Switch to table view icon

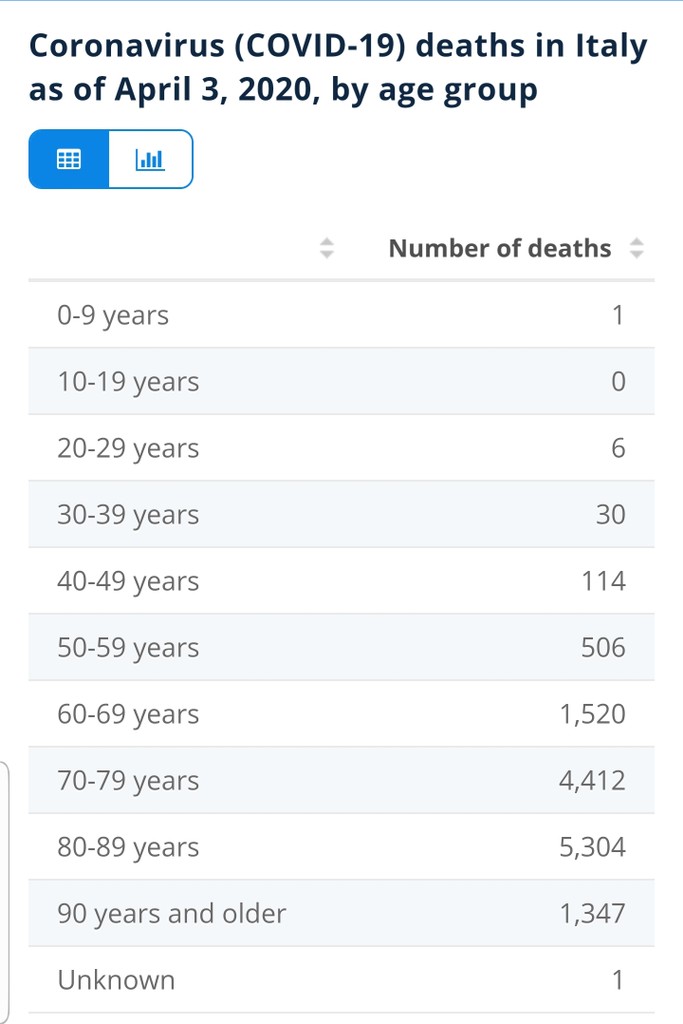click(69, 159)
